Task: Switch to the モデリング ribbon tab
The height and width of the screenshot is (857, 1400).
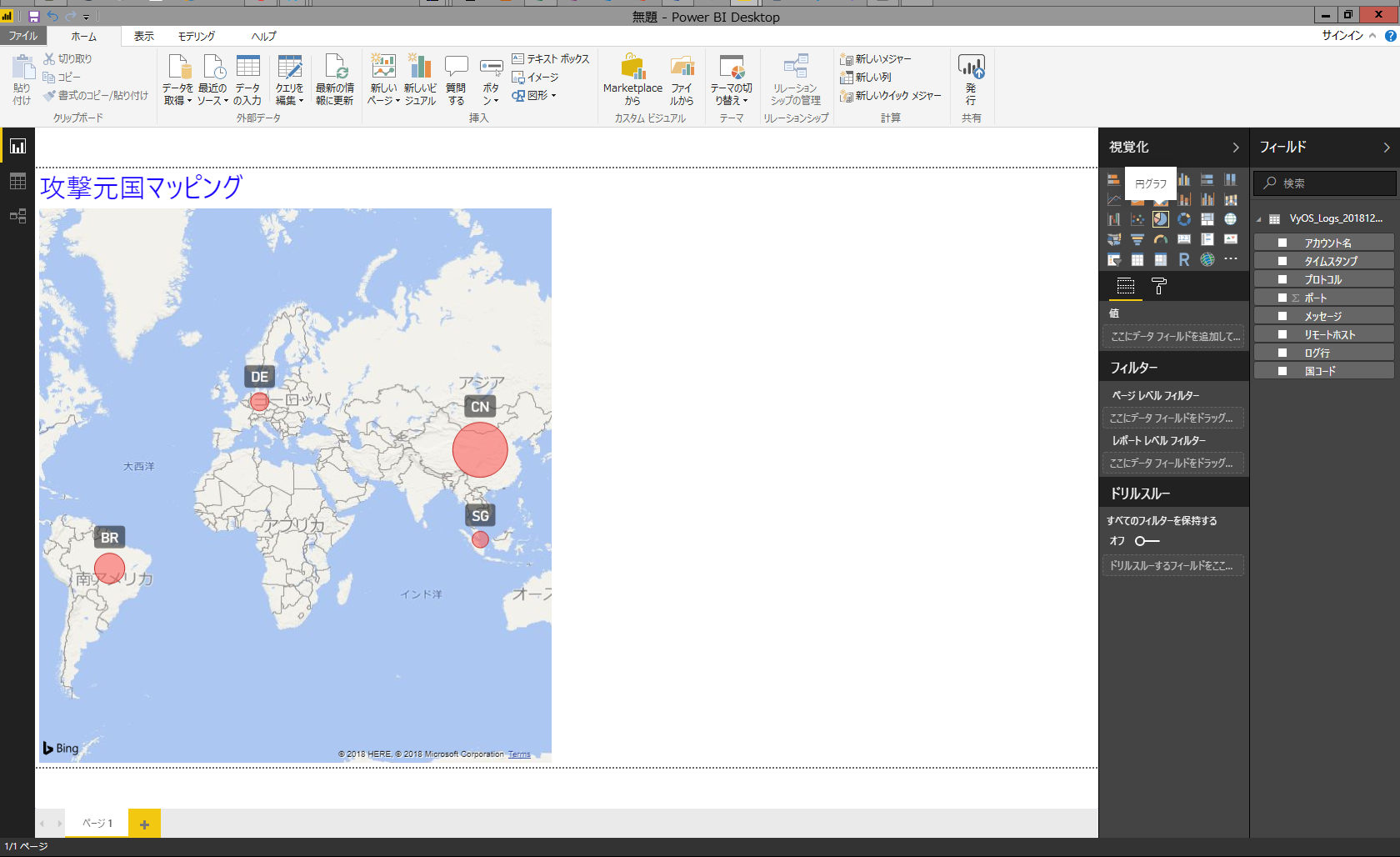Action: click(197, 37)
